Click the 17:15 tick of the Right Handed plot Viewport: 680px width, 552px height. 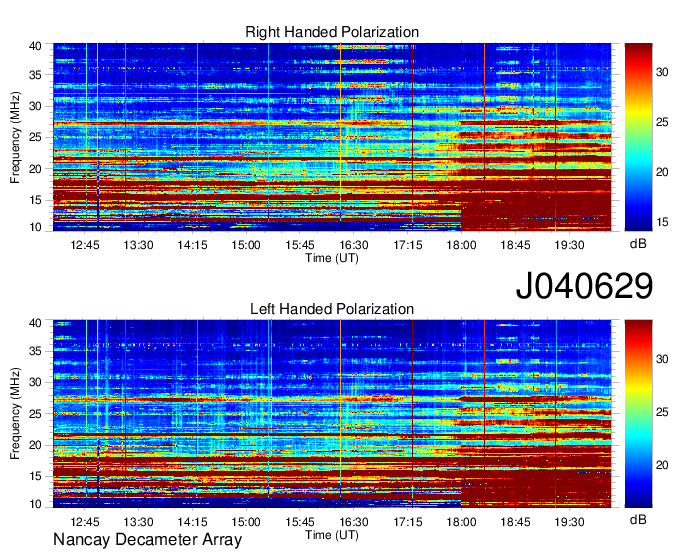click(408, 245)
